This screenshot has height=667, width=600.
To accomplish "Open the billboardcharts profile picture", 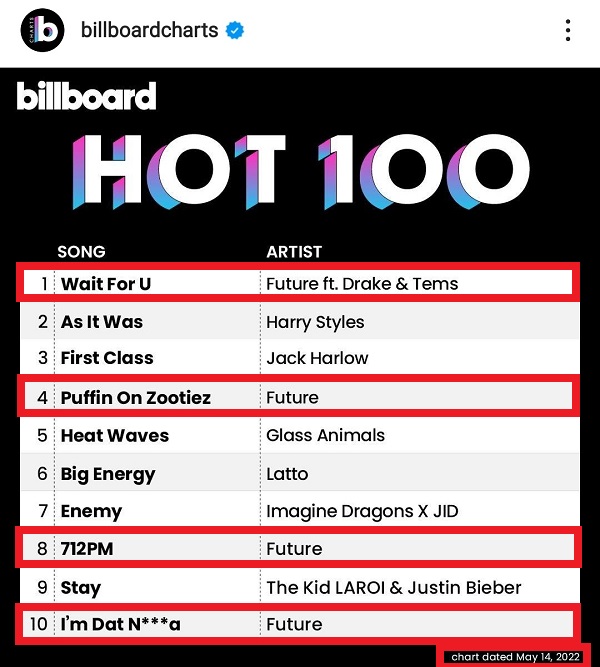I will coord(43,30).
